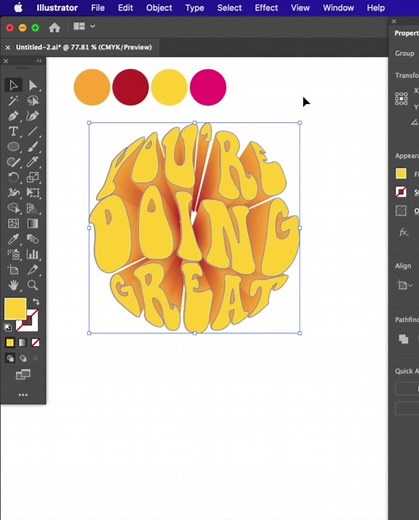Open the Window menu
The width and height of the screenshot is (419, 520).
point(338,8)
